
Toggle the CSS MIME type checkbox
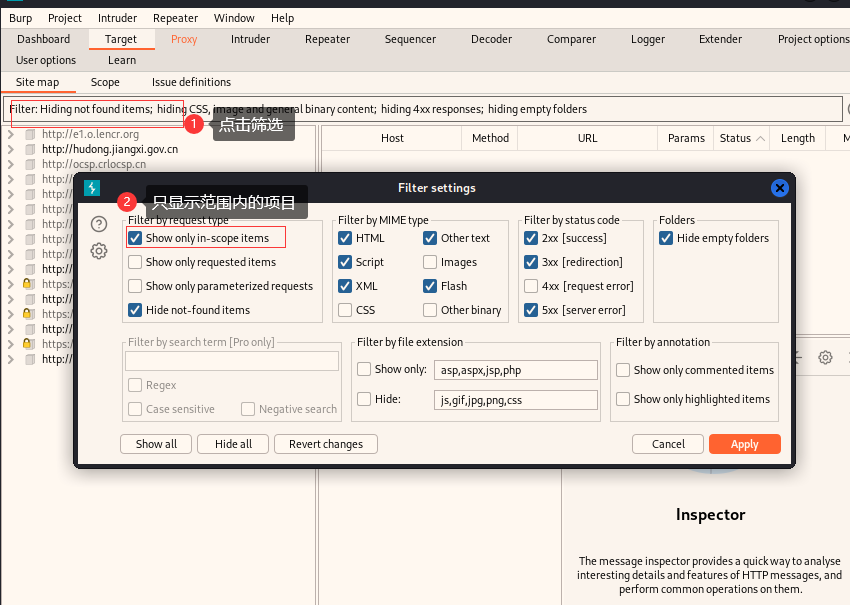click(x=345, y=310)
